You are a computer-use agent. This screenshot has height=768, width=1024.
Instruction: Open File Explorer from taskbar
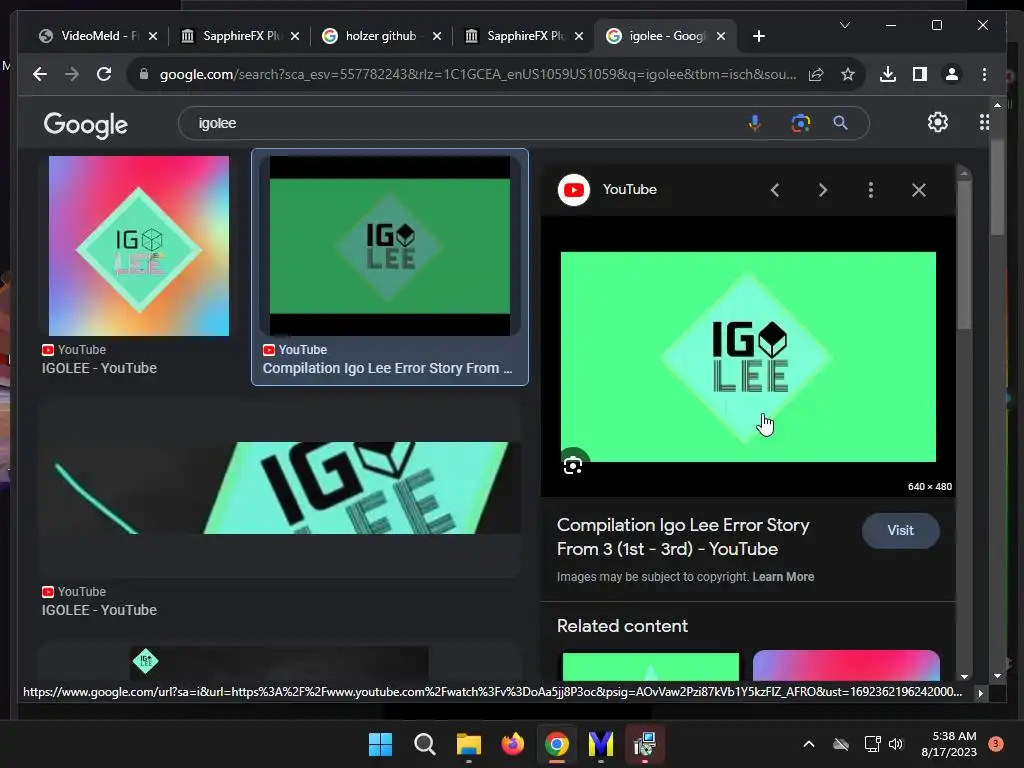(468, 744)
